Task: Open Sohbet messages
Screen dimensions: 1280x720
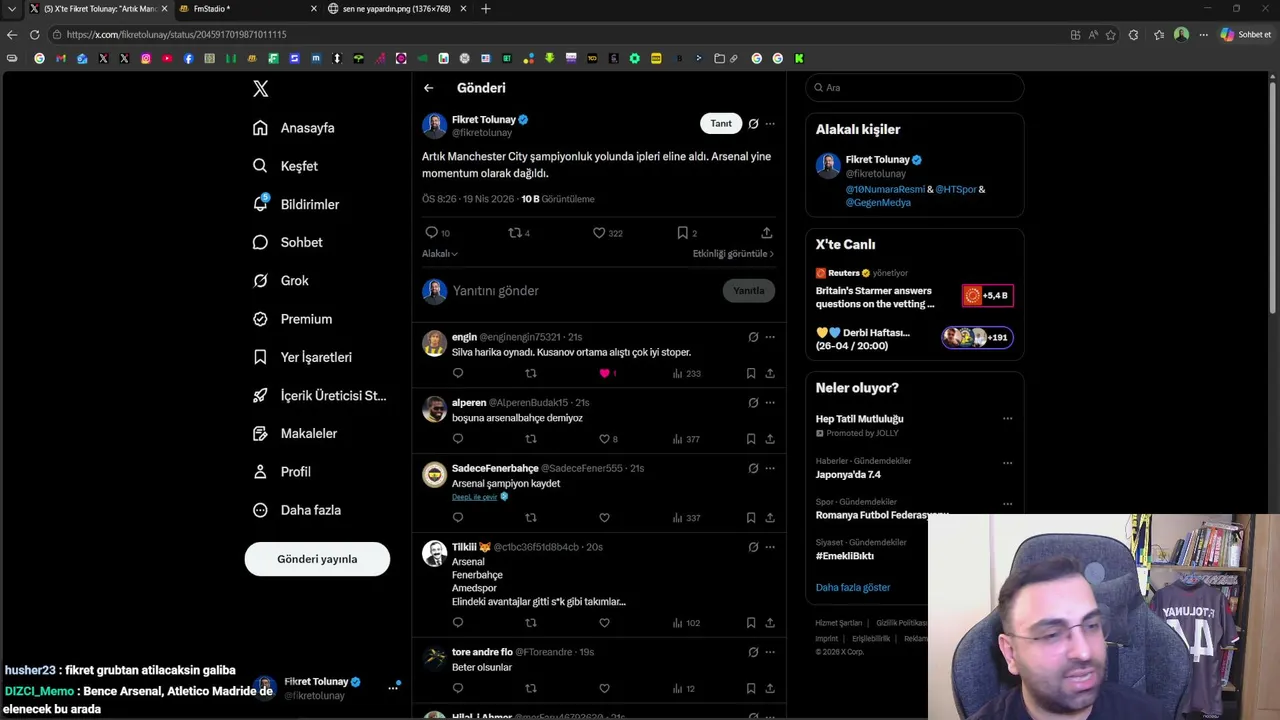Action: (287, 242)
